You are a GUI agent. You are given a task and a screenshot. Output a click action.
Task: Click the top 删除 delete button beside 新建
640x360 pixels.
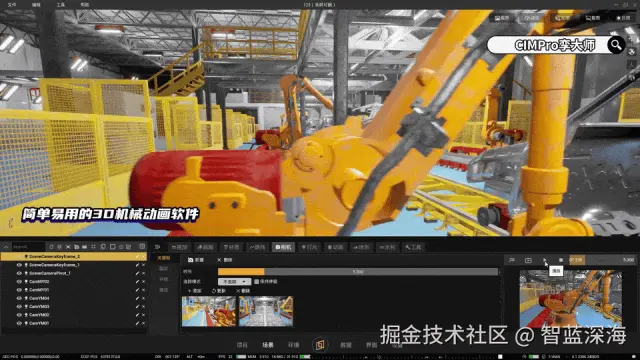224,260
